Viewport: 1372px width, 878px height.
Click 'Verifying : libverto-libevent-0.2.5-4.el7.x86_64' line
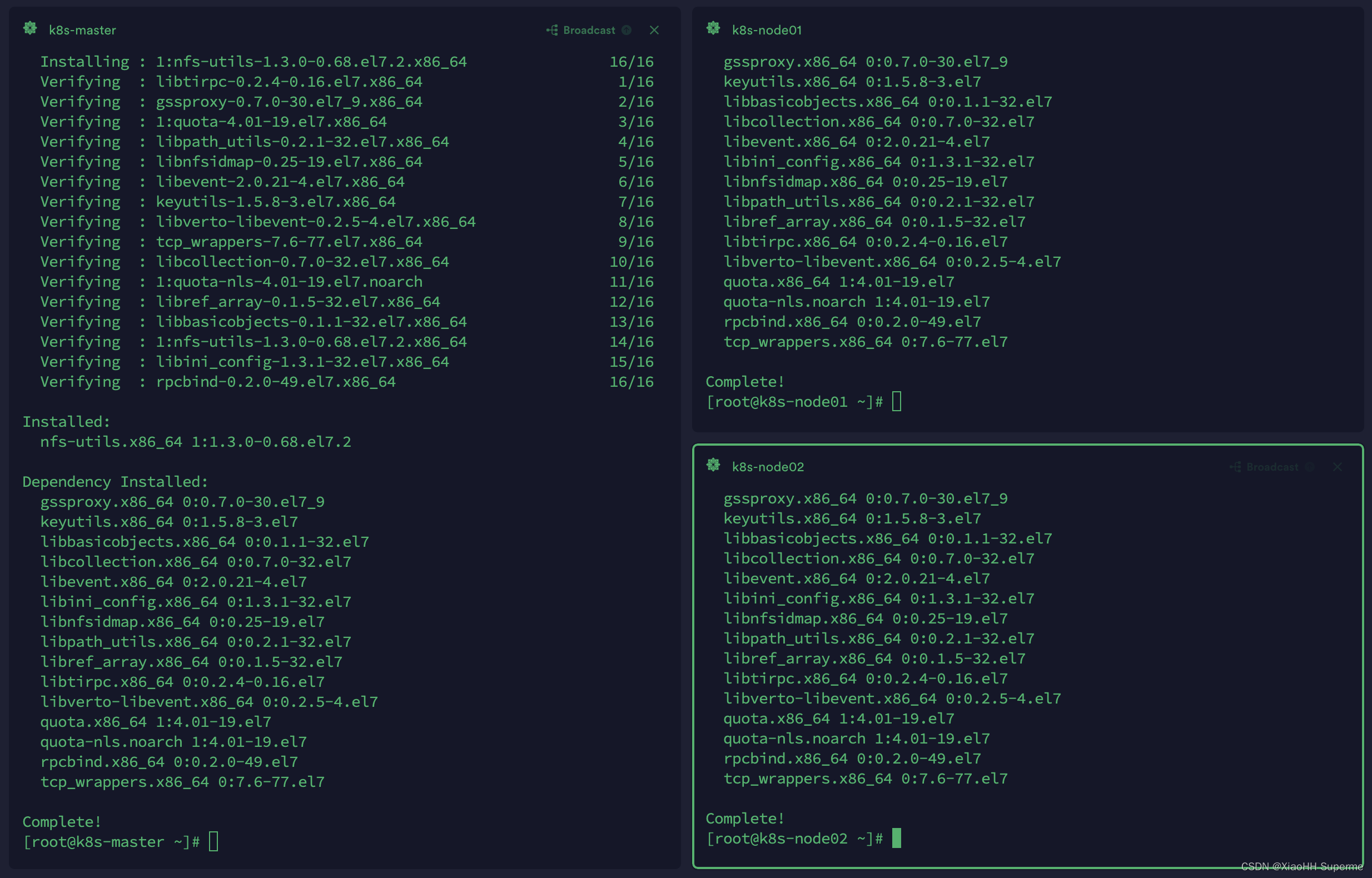click(347, 221)
